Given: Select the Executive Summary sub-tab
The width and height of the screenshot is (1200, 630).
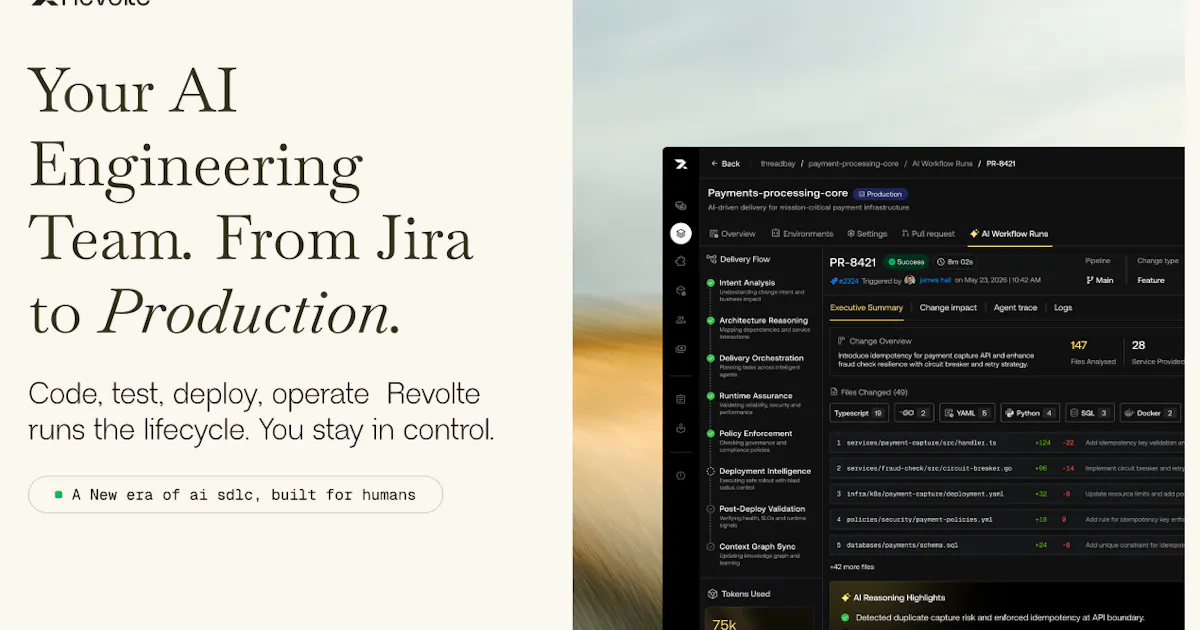Looking at the screenshot, I should (867, 308).
